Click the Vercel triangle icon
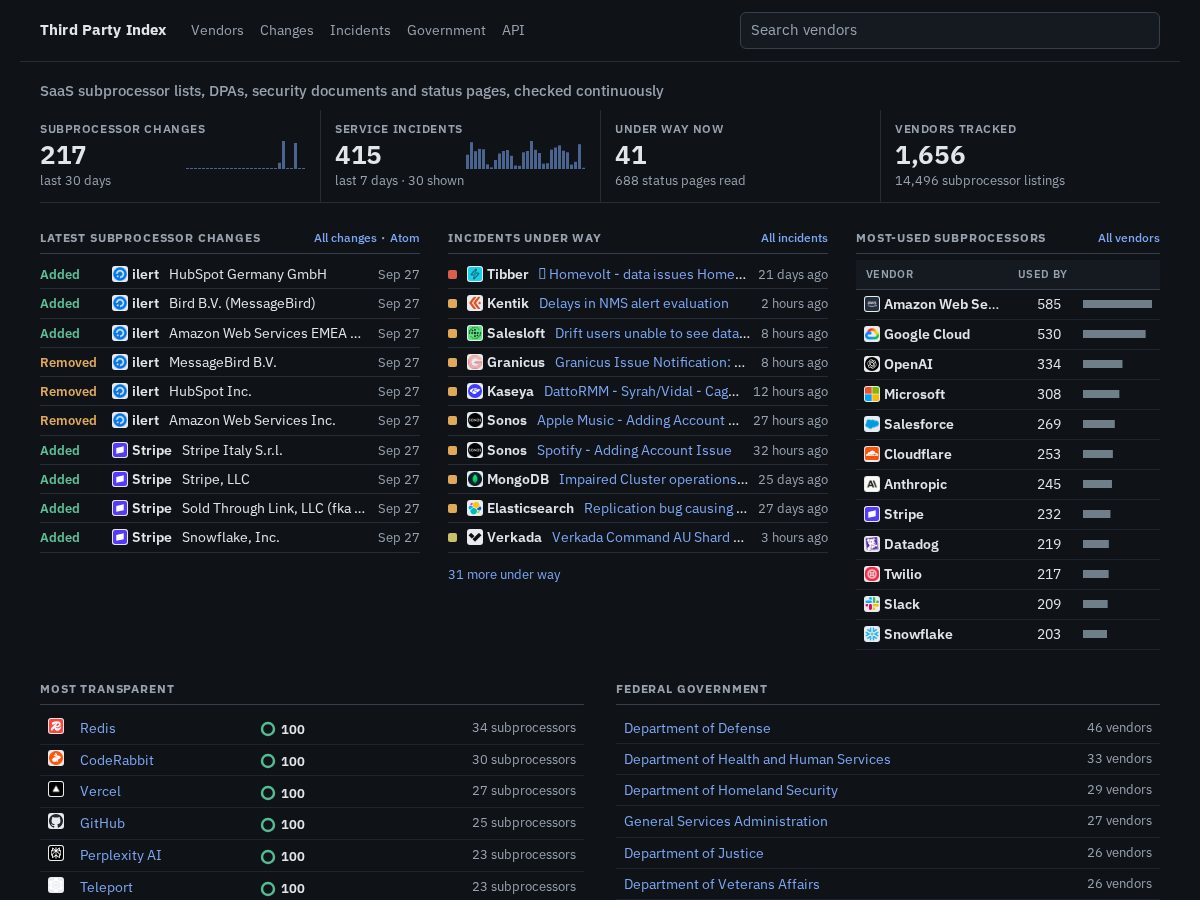 [56, 789]
